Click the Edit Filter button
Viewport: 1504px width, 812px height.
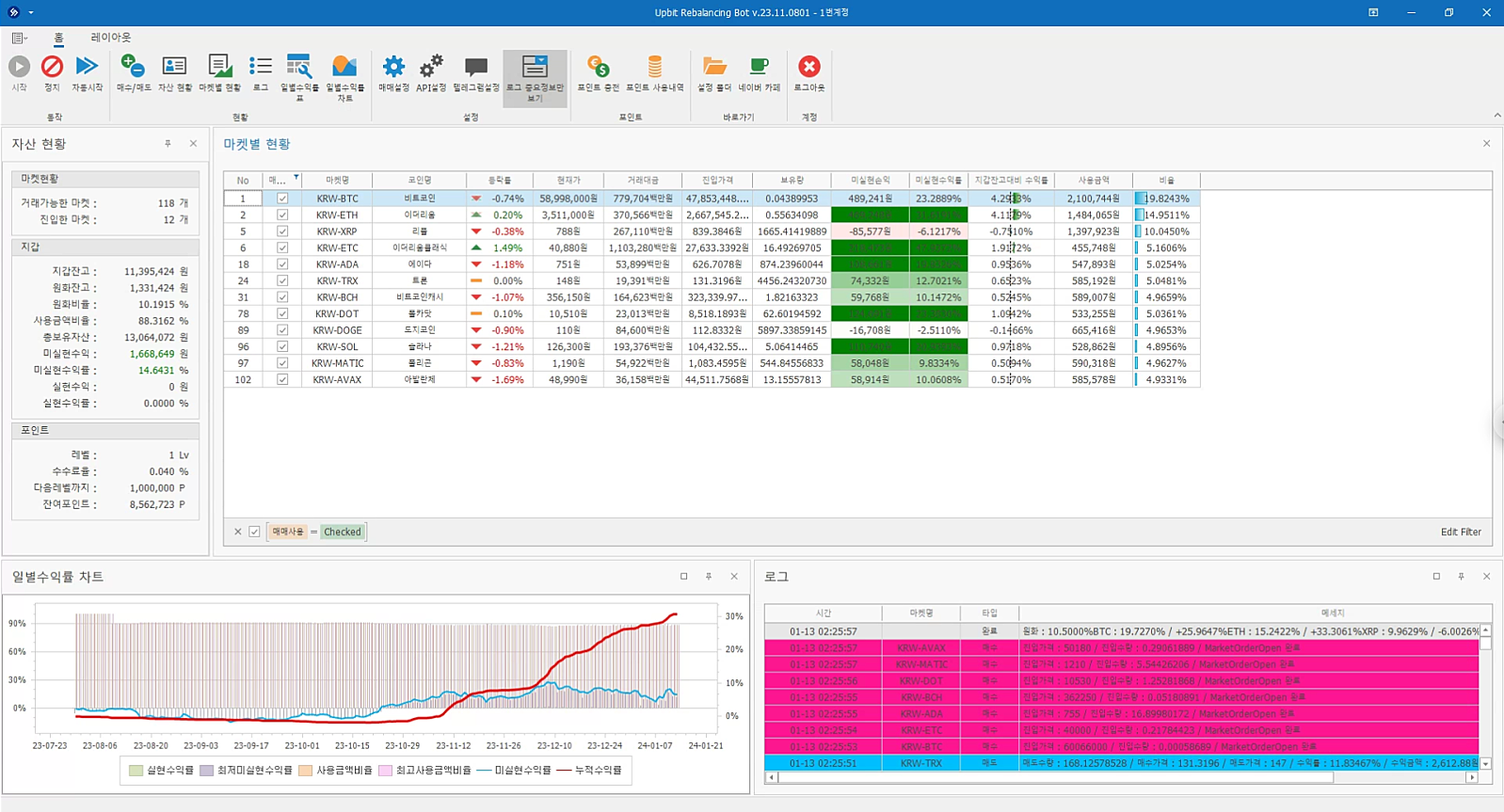click(1461, 532)
